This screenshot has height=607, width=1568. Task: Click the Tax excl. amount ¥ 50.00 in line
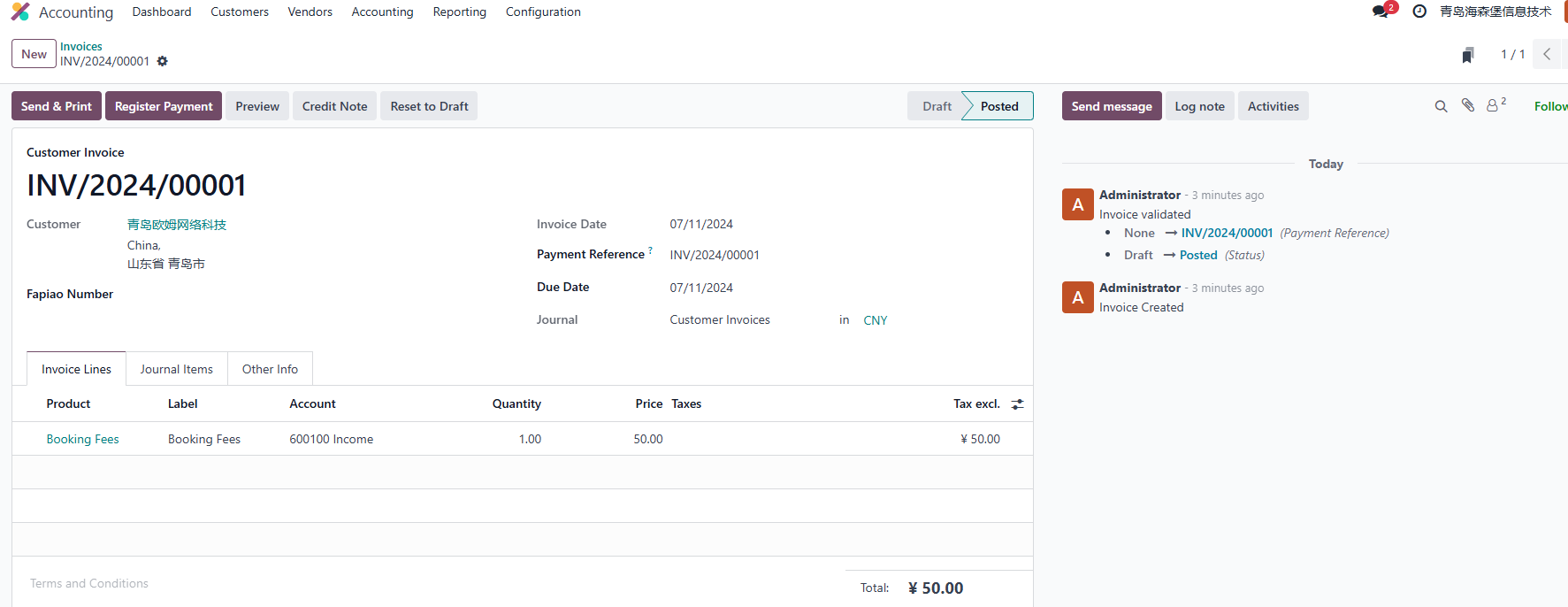click(980, 439)
